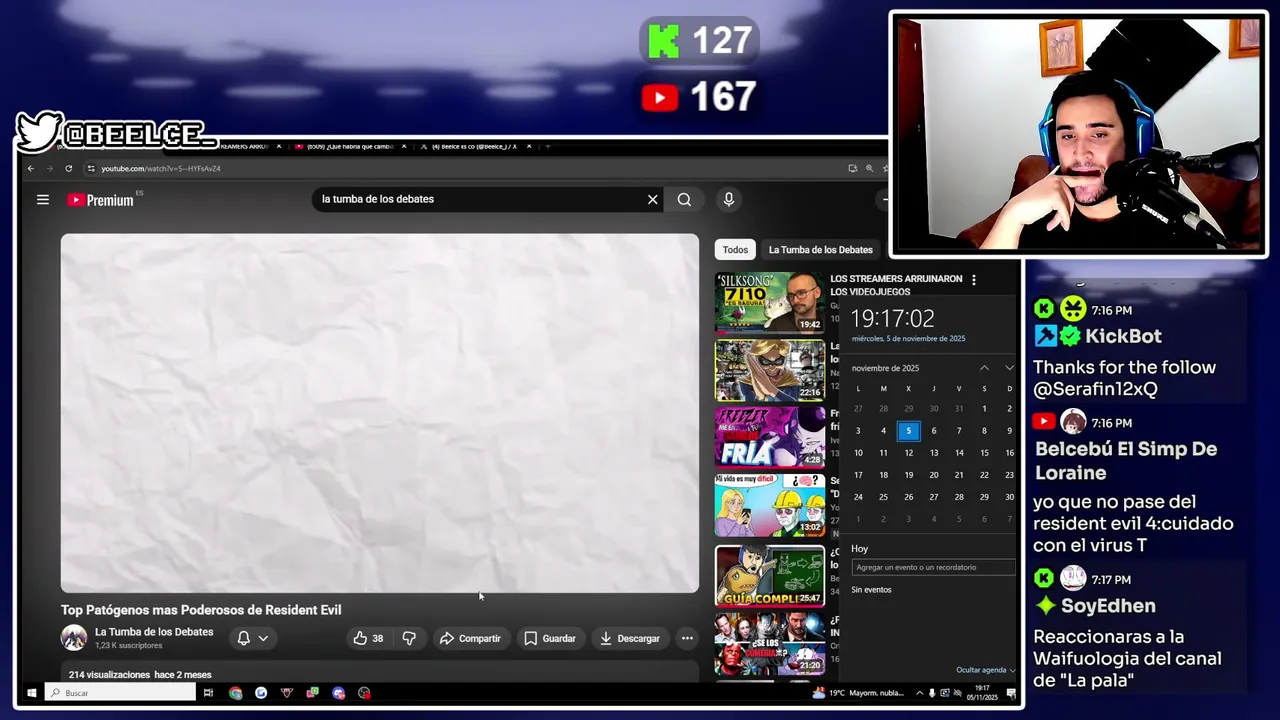Click video title Top Patógenos mas Poderosos
1280x720 pixels.
coord(201,610)
